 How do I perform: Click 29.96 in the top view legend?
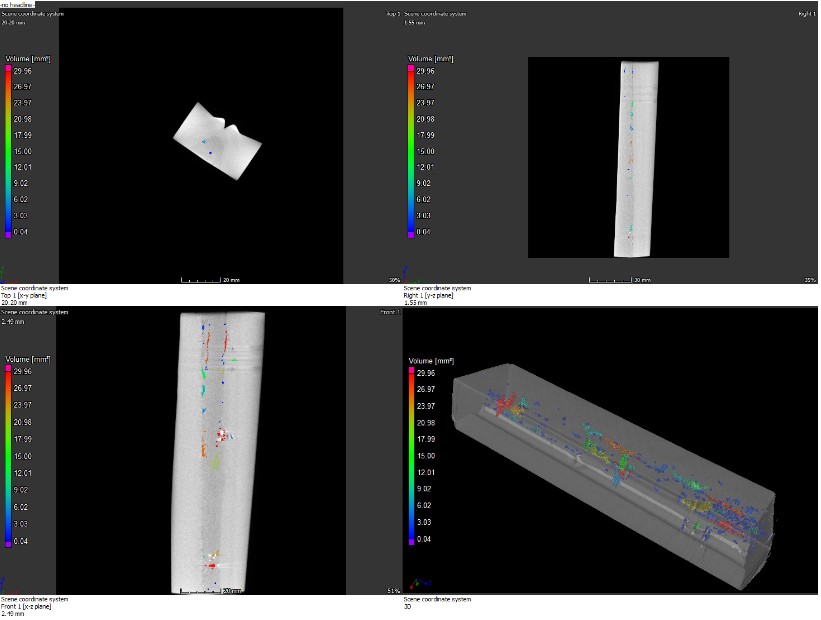(23, 71)
